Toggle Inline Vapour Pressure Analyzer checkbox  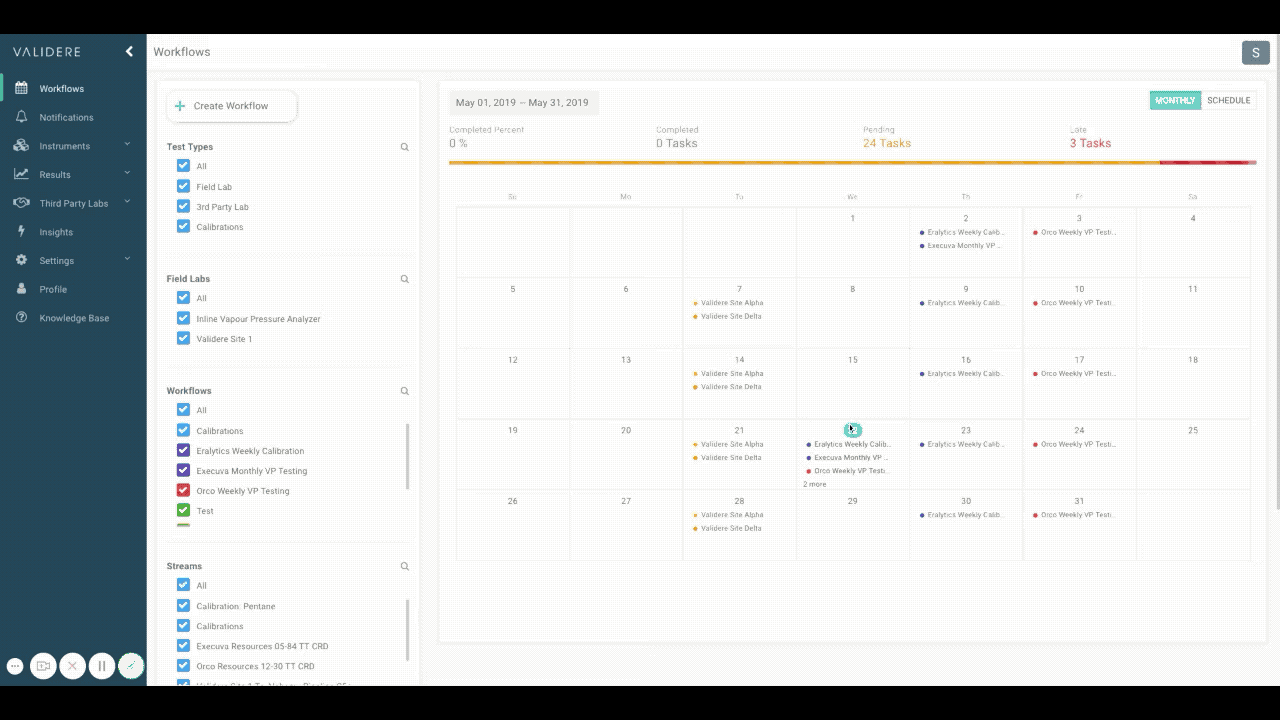point(183,318)
